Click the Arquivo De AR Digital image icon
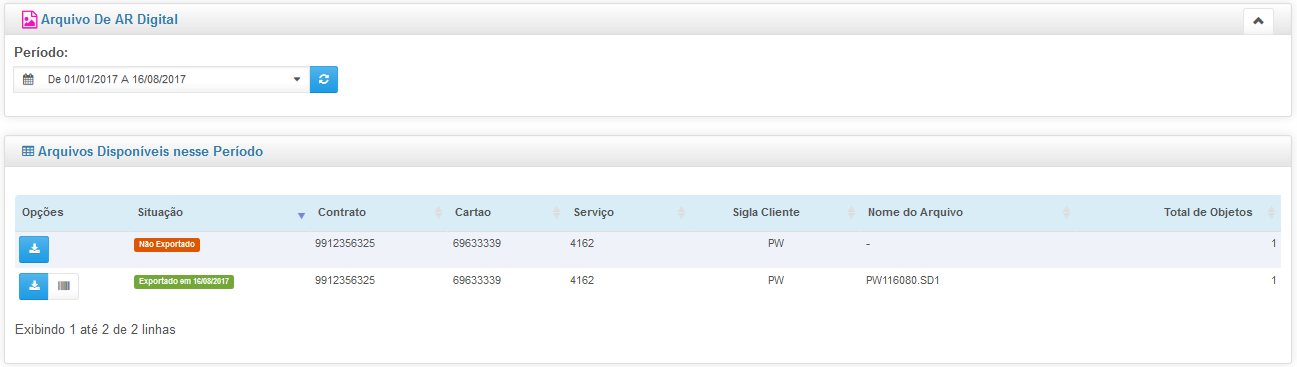Screen dimensions: 1297x367 29,19
